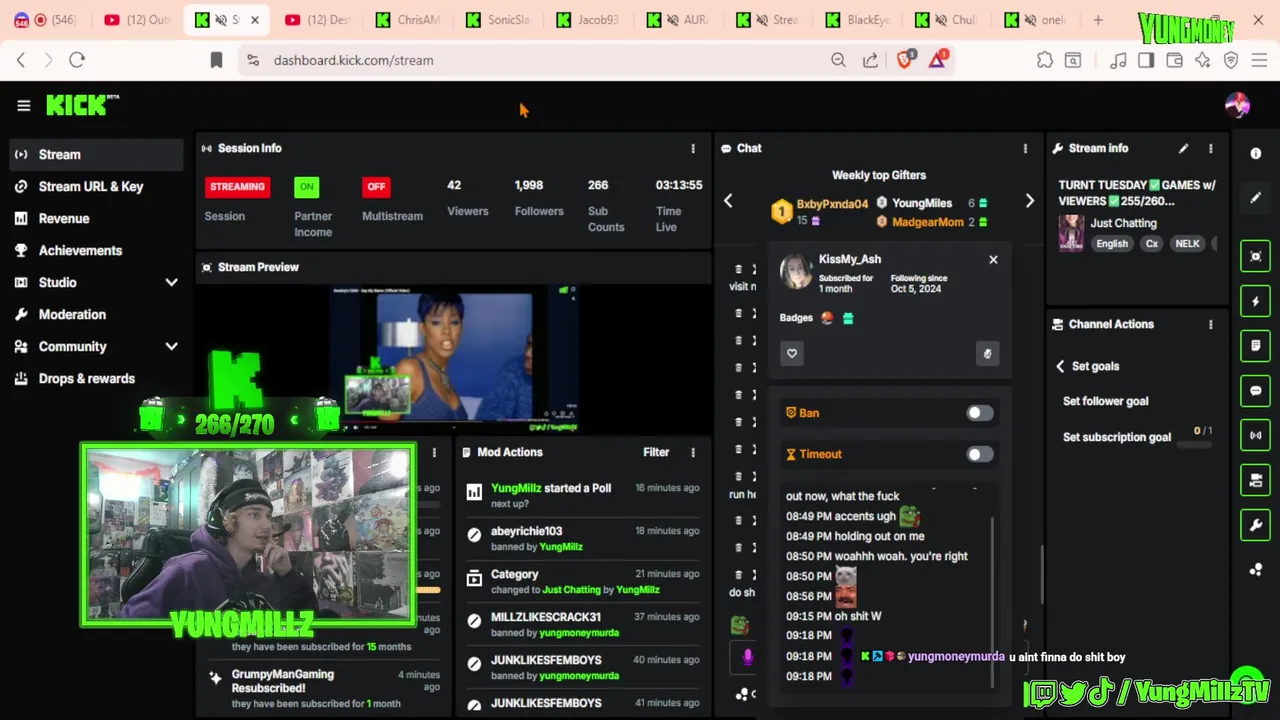1280x720 pixels.
Task: Expand the Studio sidebar section
Action: pos(171,282)
